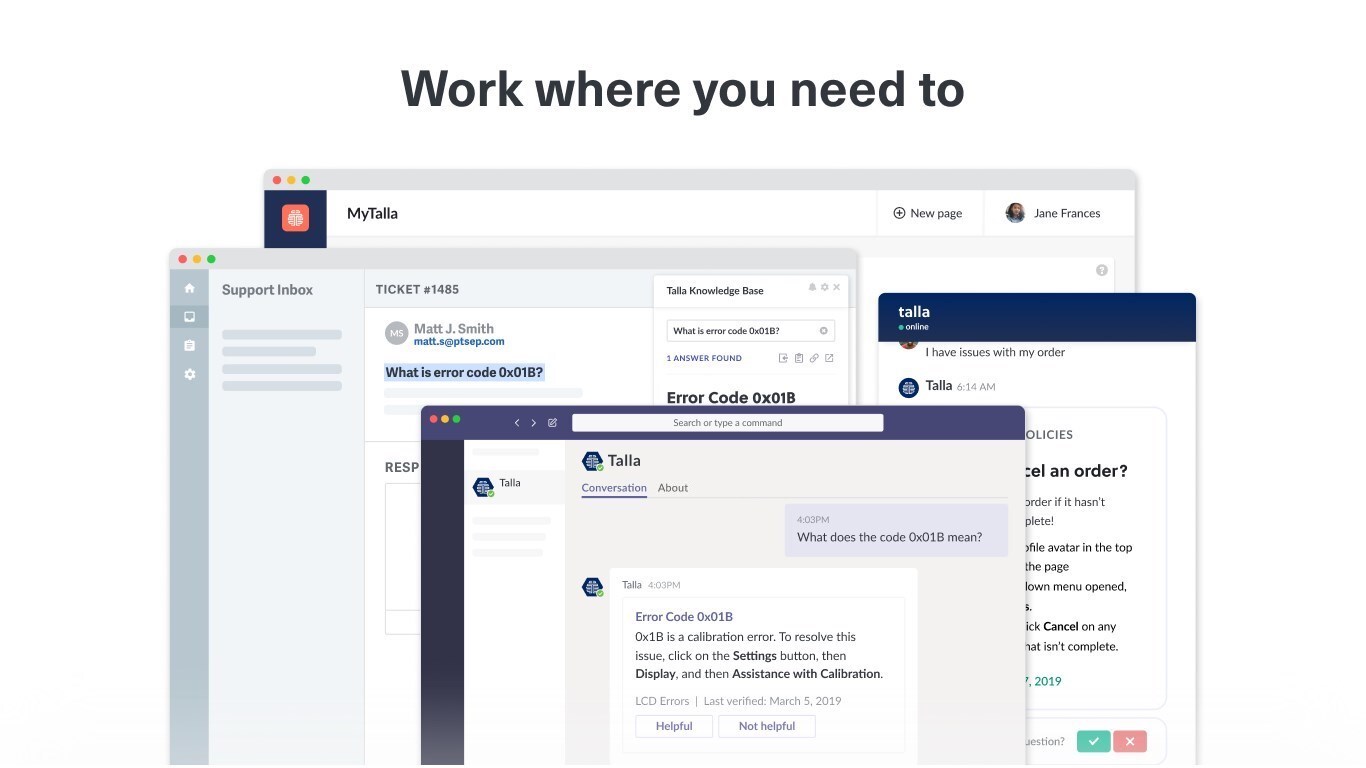Image resolution: width=1366 pixels, height=768 pixels.
Task: Click Talla logo beside the Talla heading
Action: (x=592, y=461)
